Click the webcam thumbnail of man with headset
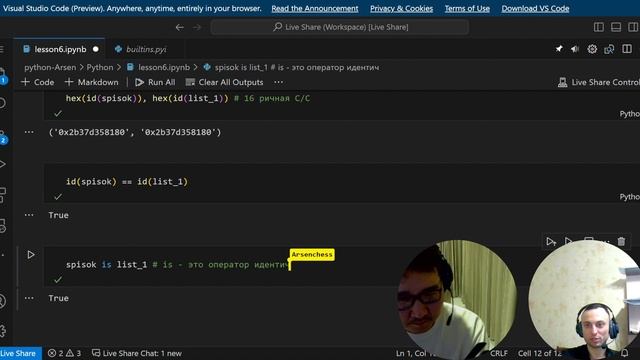 point(585,300)
